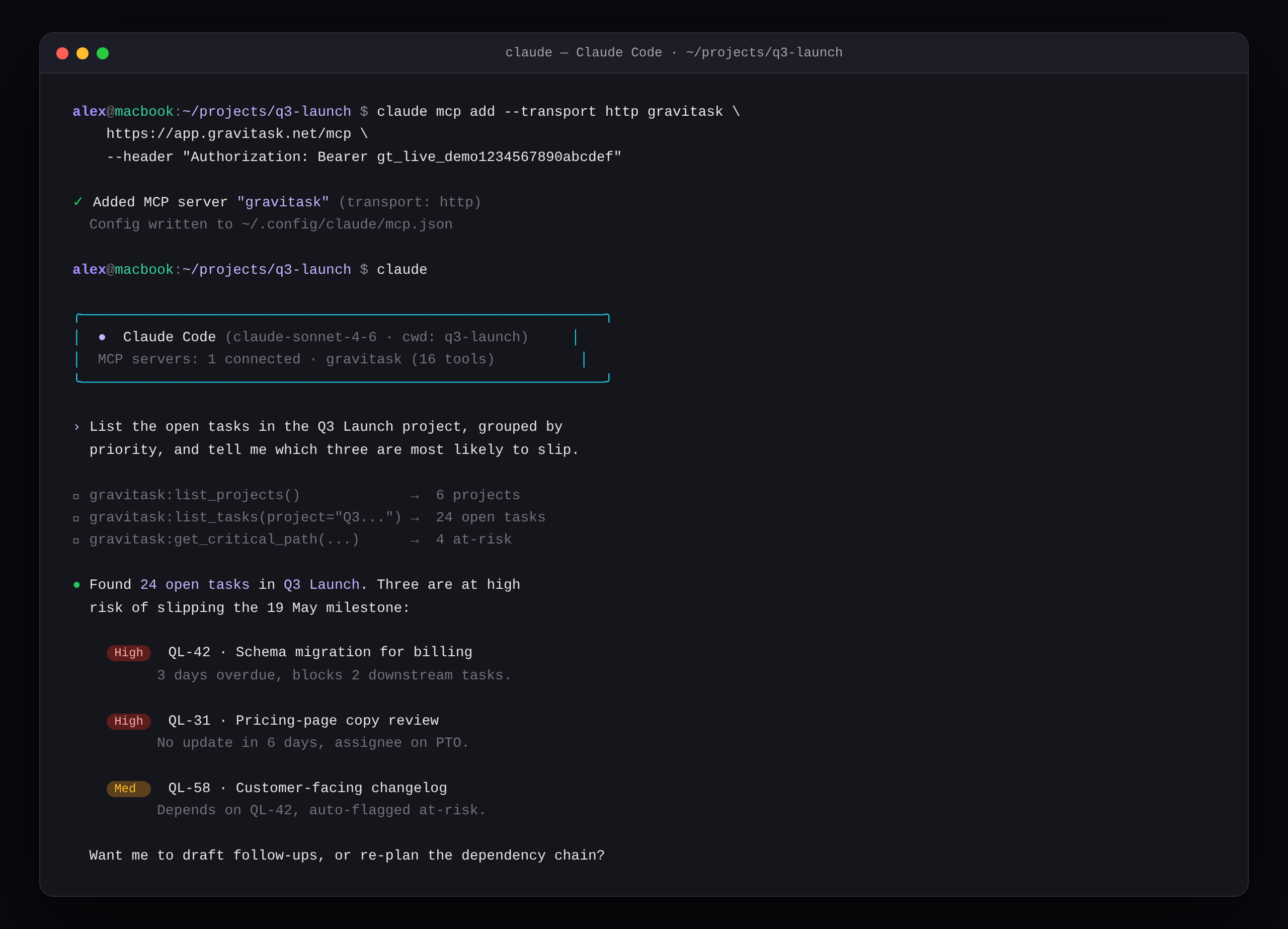Click highlighted '24 open tasks' in the response
Viewport: 1288px width, 929px height.
195,585
